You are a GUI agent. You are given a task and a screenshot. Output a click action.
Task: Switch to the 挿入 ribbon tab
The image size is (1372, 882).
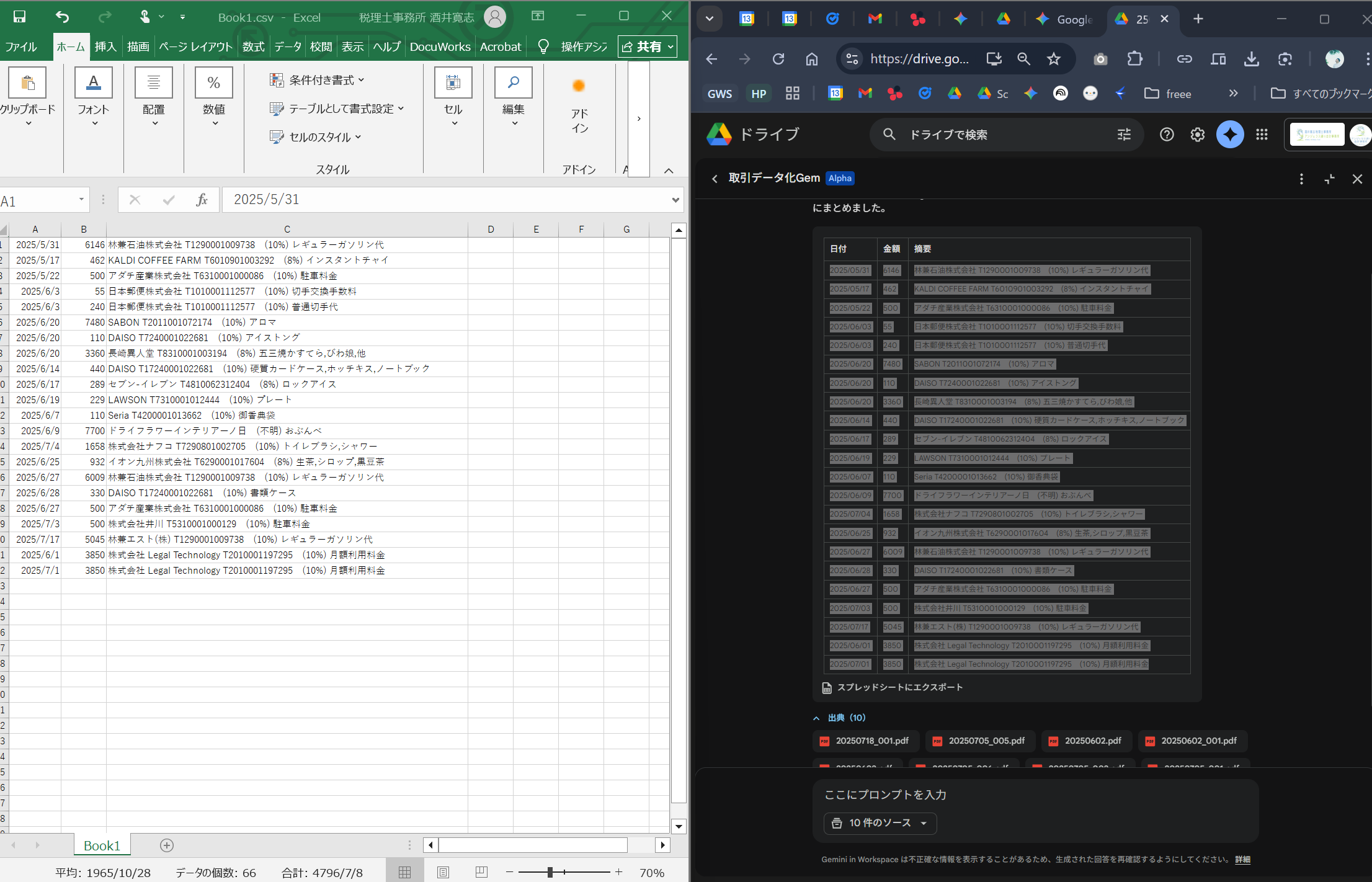click(x=105, y=47)
